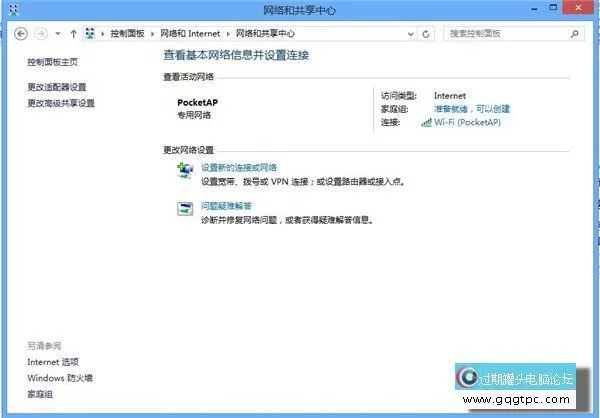The height and width of the screenshot is (418, 600).
Task: Open the 问题疑难解答 link
Action: [226, 206]
